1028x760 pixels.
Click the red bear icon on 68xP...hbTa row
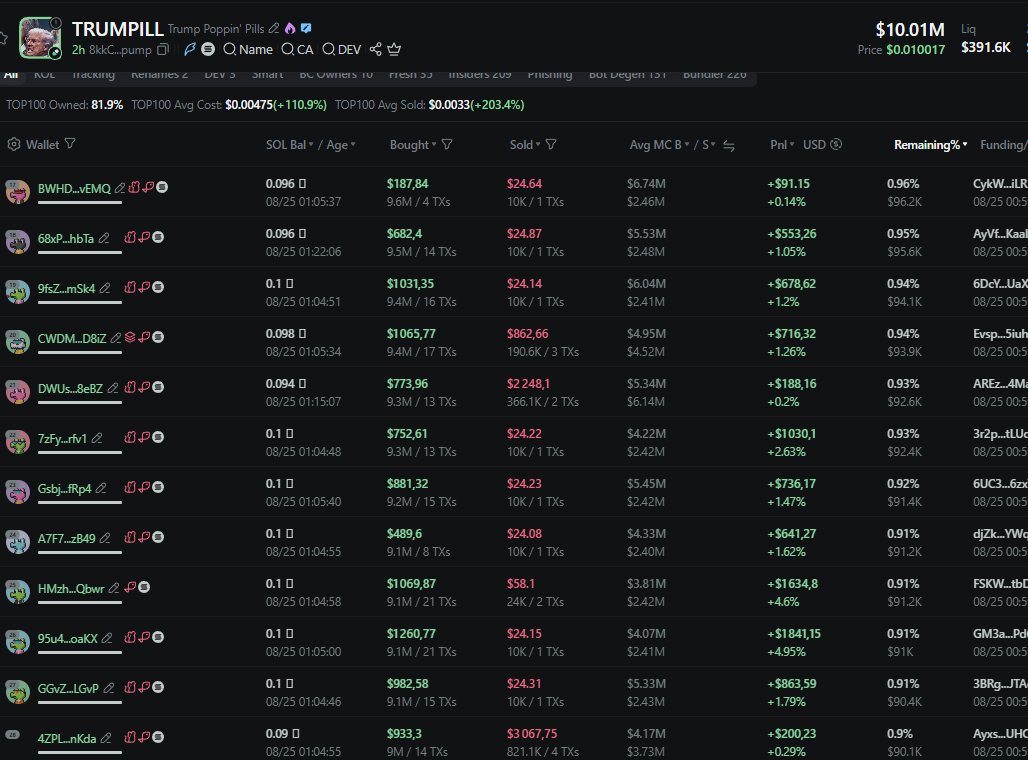point(130,237)
